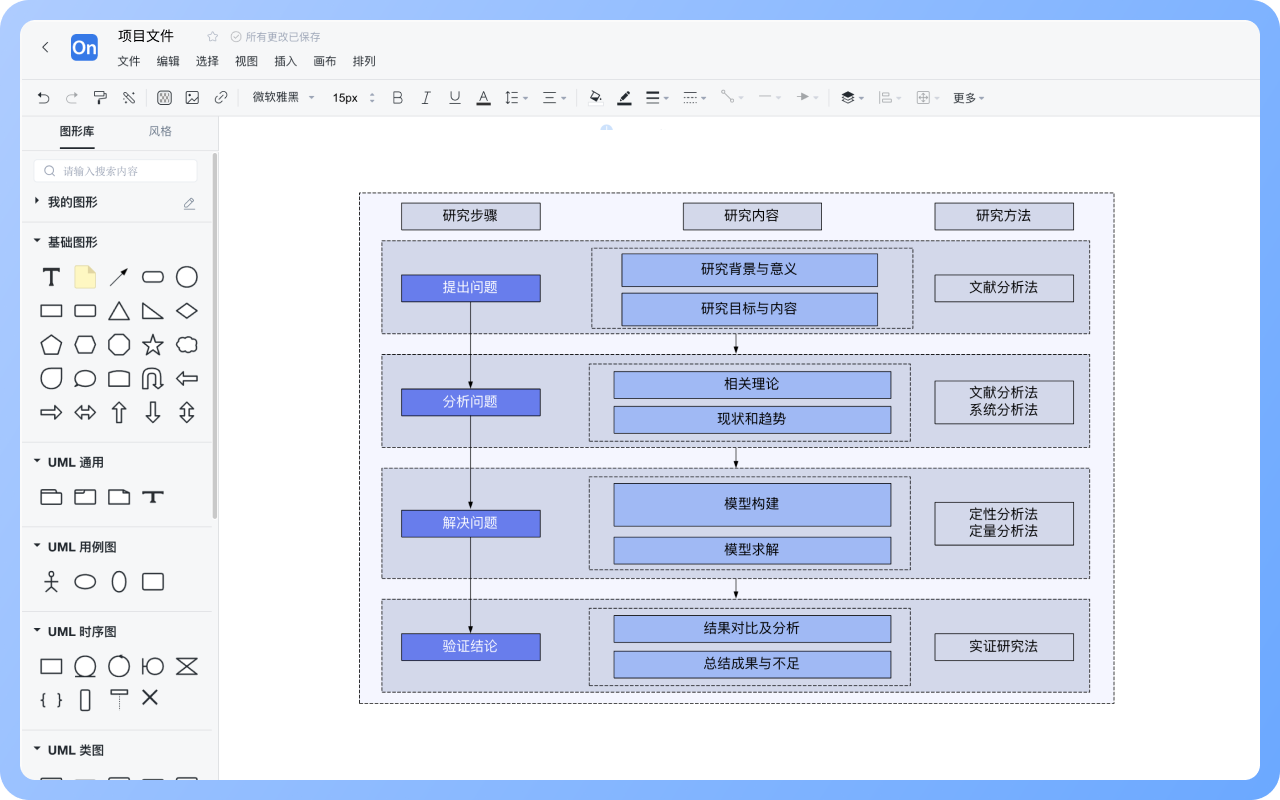Select the actor icon under UML 用例图
This screenshot has height=800, width=1280.
click(x=51, y=581)
